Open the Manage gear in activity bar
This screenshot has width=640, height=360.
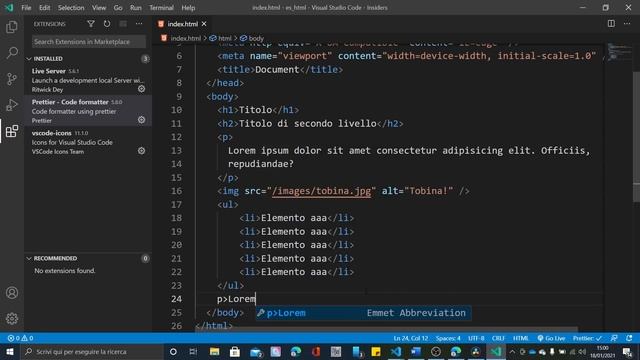(x=12, y=318)
